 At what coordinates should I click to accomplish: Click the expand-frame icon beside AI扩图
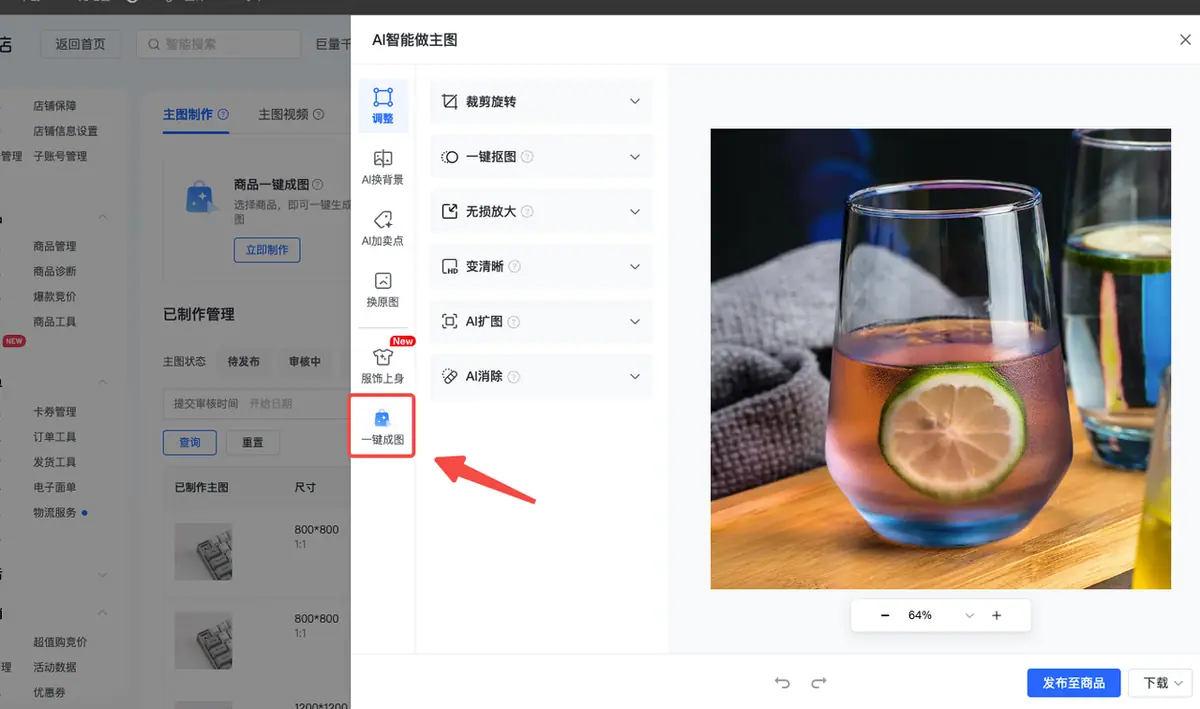point(449,322)
